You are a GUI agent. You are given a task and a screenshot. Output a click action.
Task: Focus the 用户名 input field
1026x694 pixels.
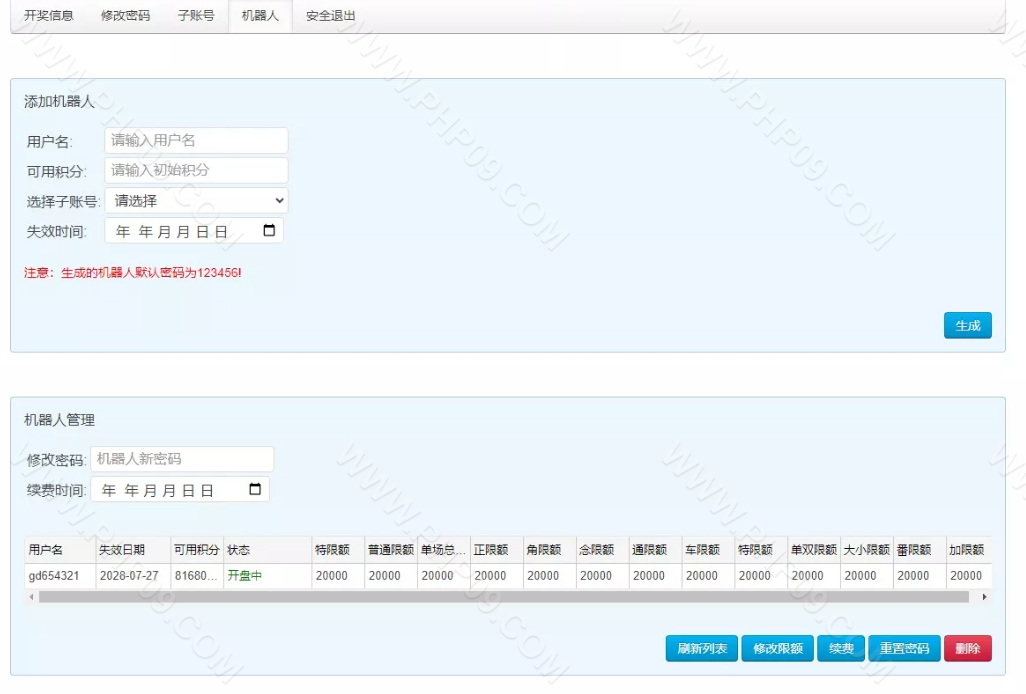[196, 141]
